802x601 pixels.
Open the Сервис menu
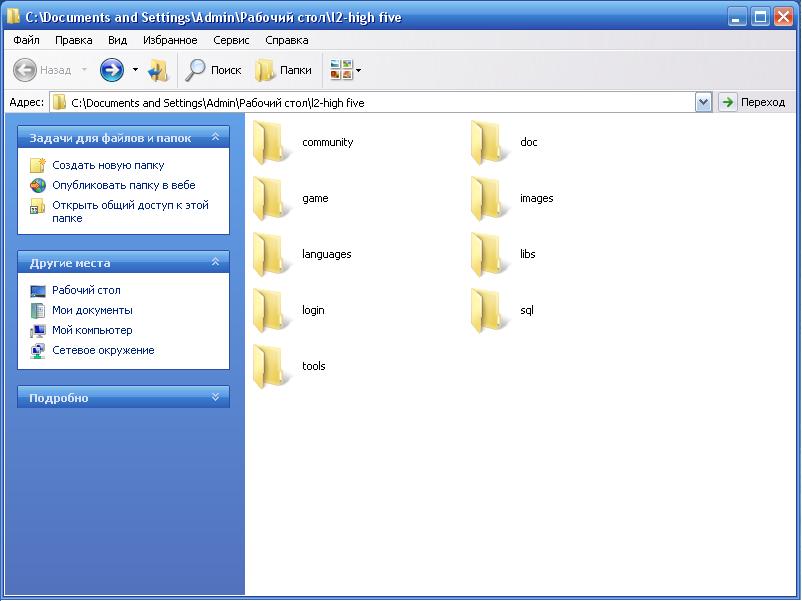coord(231,40)
